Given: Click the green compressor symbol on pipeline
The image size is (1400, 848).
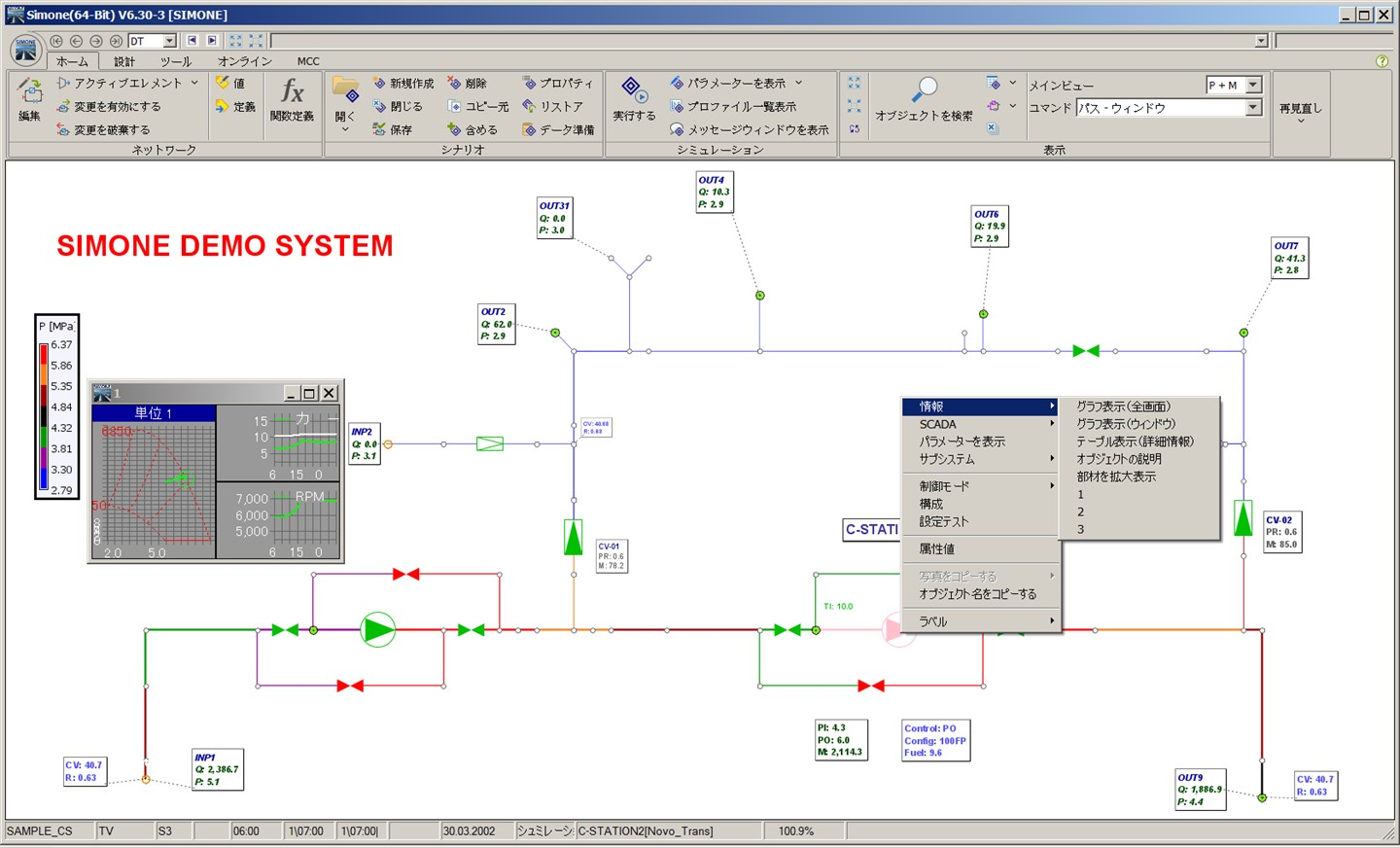Looking at the screenshot, I should tap(378, 630).
